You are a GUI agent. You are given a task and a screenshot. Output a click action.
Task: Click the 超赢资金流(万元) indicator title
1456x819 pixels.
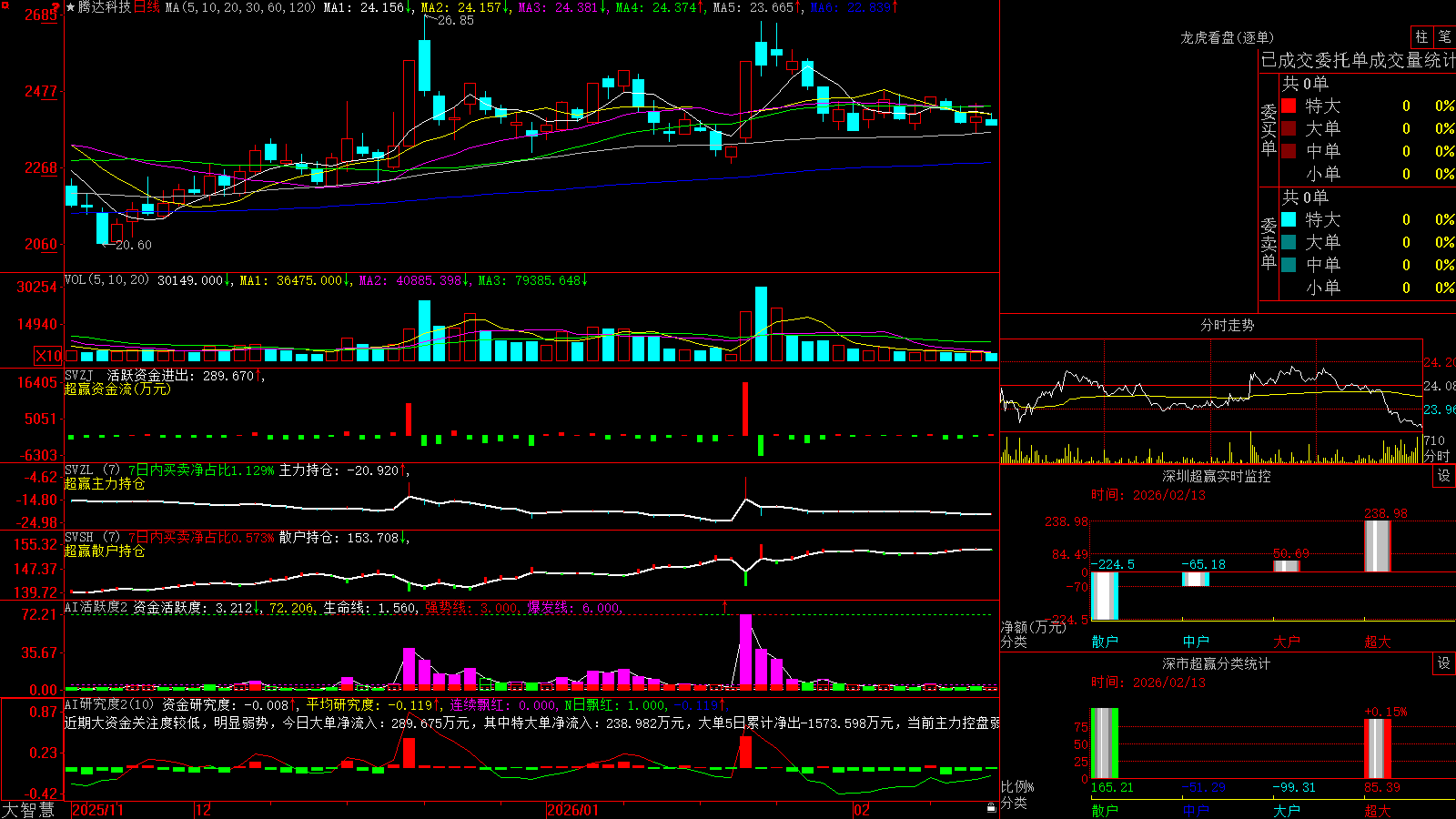117,389
